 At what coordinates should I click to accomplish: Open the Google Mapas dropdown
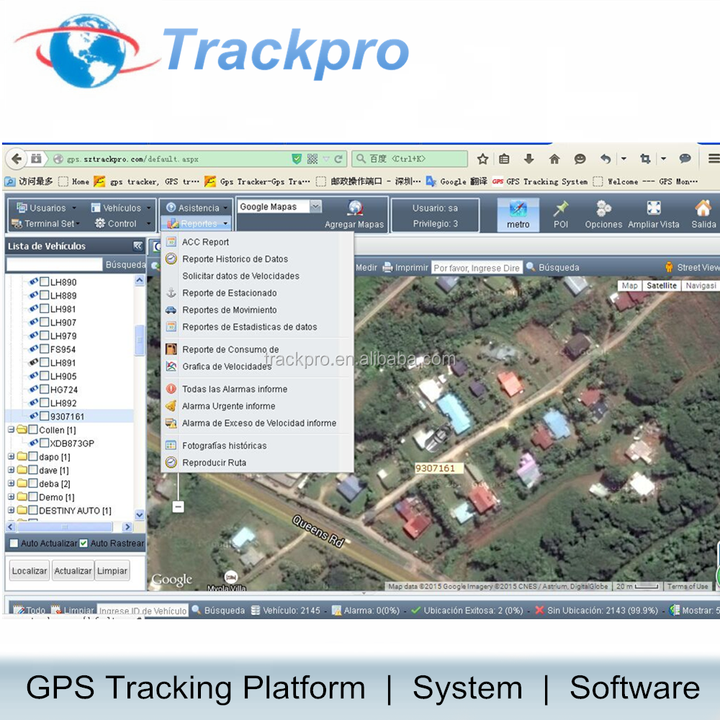click(x=315, y=207)
